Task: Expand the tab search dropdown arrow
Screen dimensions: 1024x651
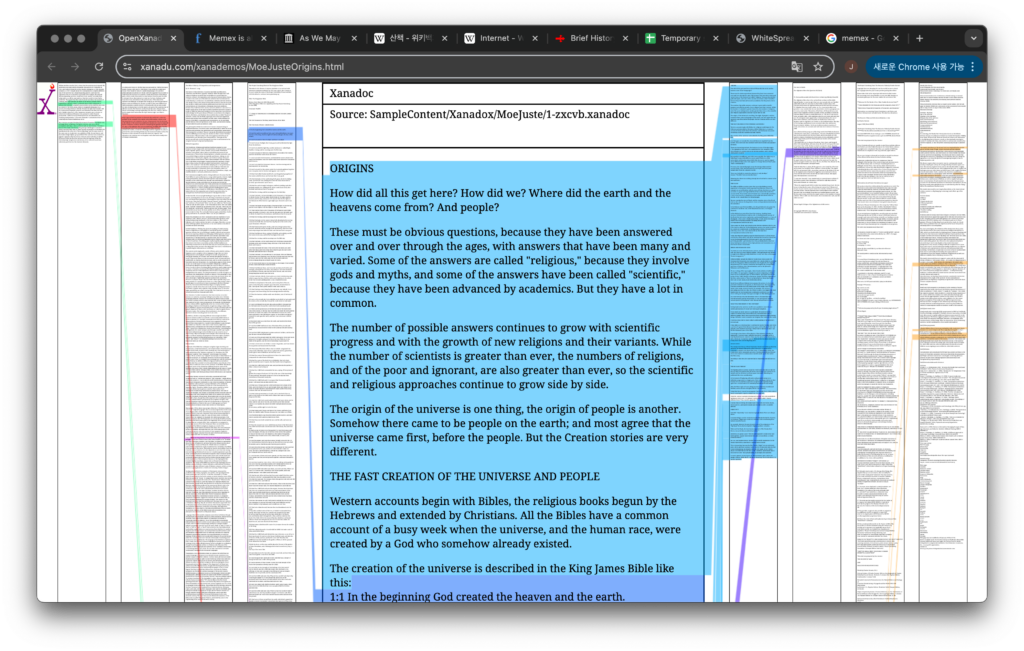Action: [x=972, y=38]
